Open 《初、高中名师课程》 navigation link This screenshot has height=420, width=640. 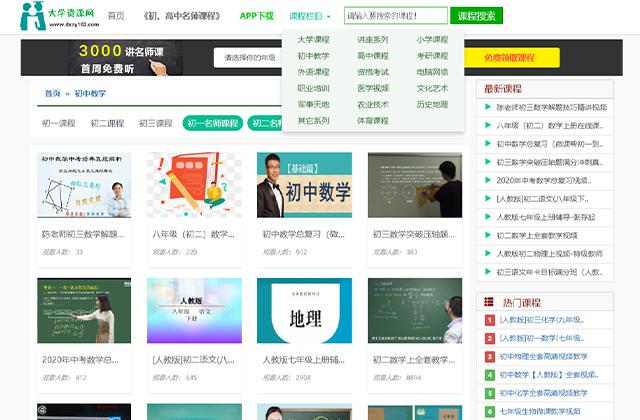click(x=182, y=16)
